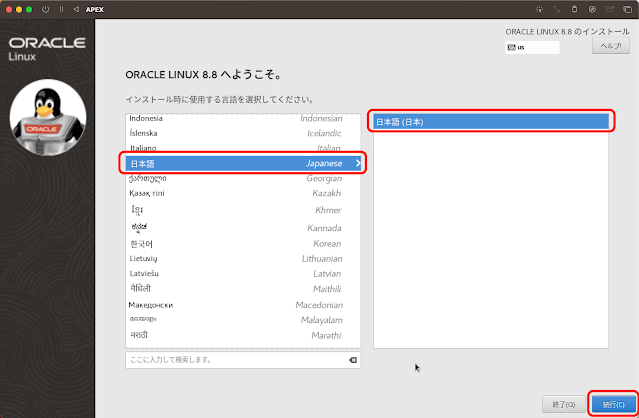The height and width of the screenshot is (418, 639).
Task: Click the ヘルプ! help button
Action: 610,46
